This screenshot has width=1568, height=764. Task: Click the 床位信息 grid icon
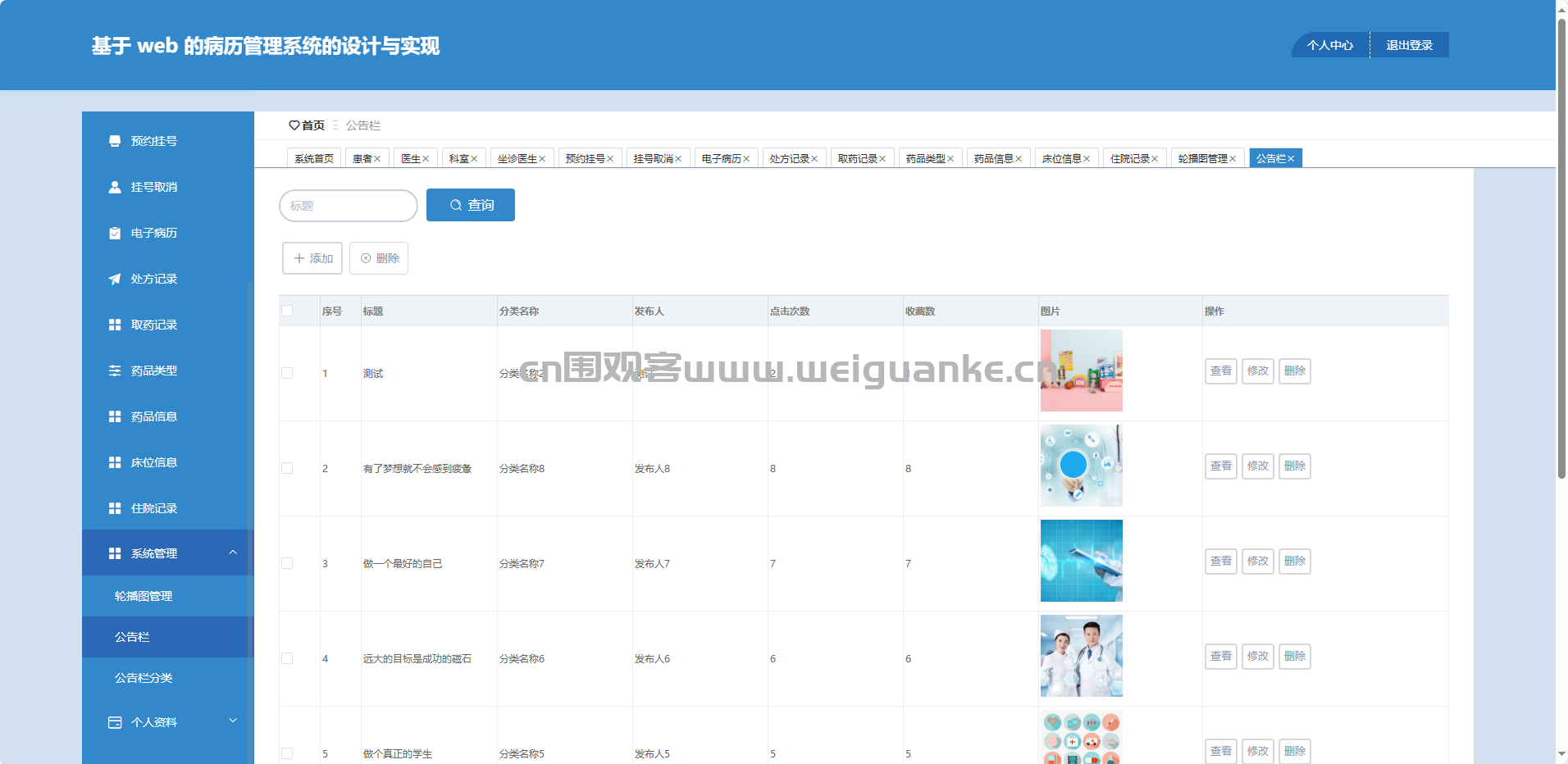pos(115,462)
